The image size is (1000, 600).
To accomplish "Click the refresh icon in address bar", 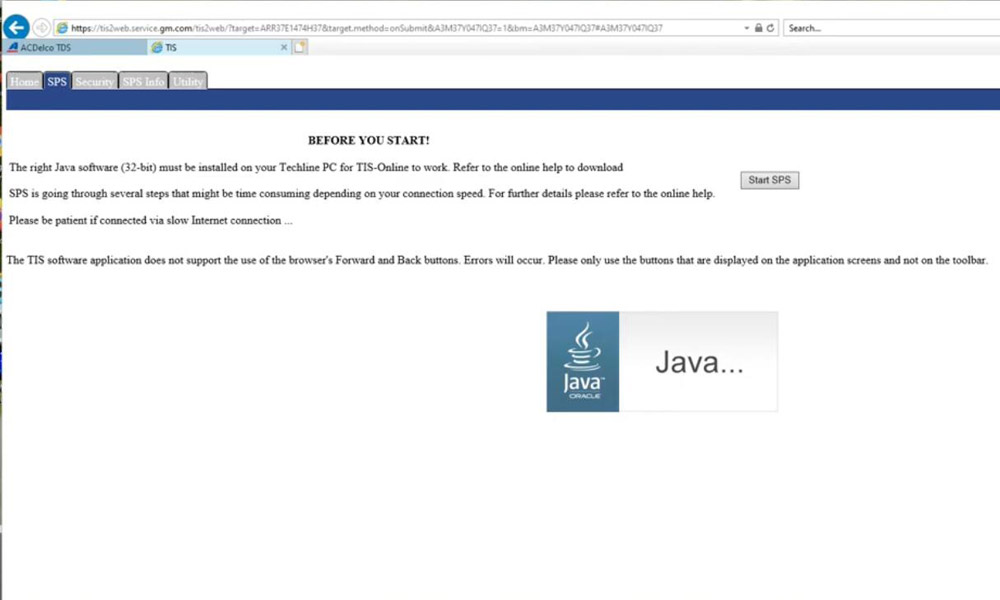I will coord(771,28).
